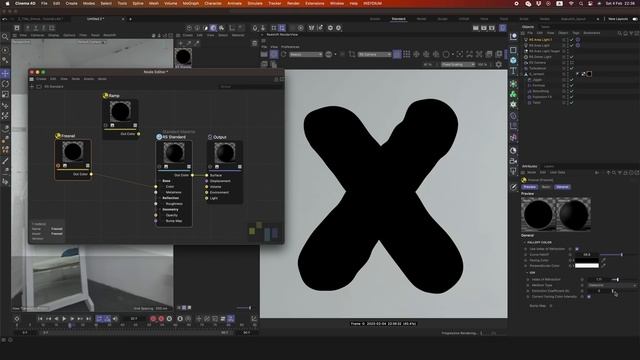Open the Text spline tool in right palette

coord(513,71)
